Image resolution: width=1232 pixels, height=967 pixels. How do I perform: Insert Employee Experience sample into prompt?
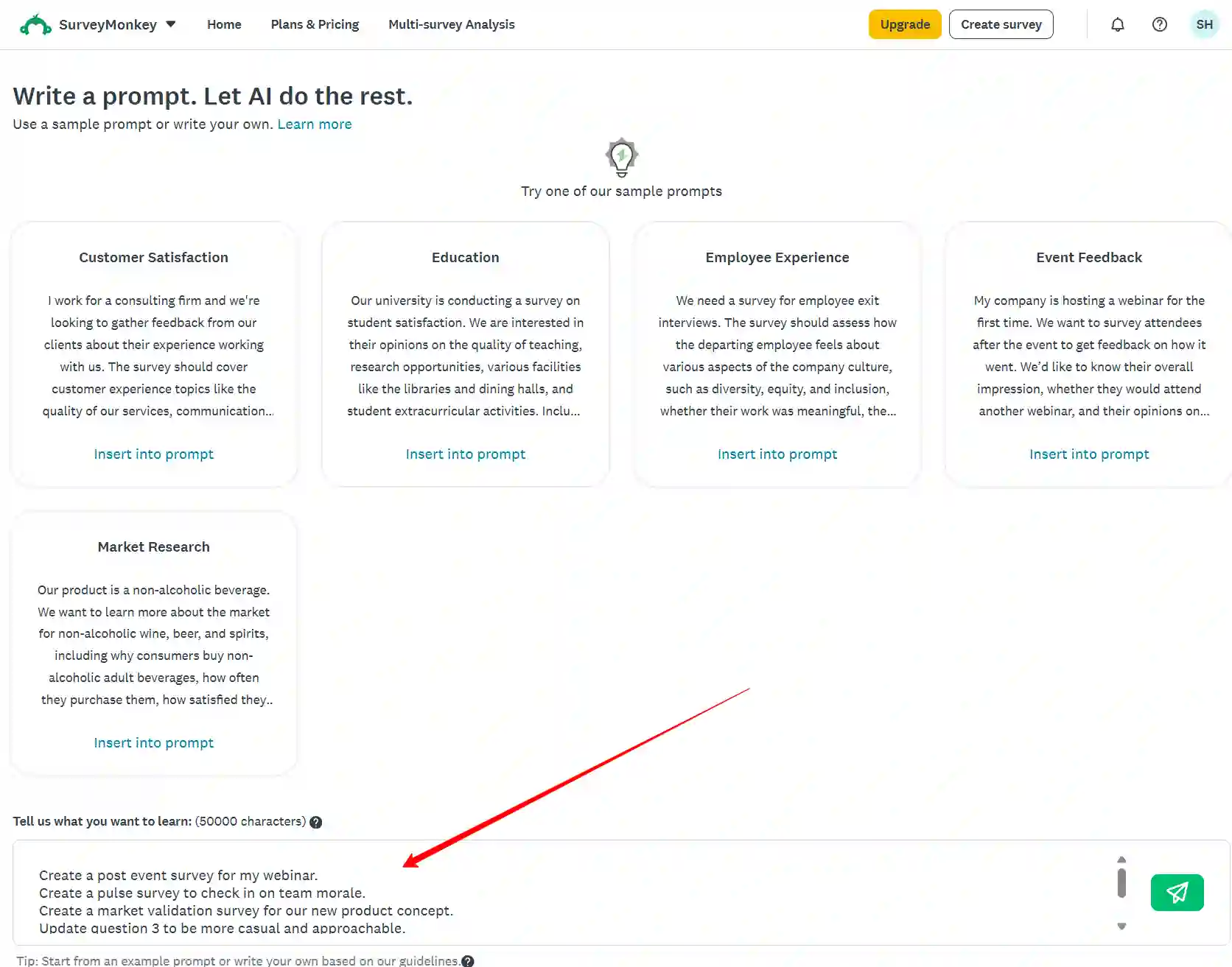777,454
